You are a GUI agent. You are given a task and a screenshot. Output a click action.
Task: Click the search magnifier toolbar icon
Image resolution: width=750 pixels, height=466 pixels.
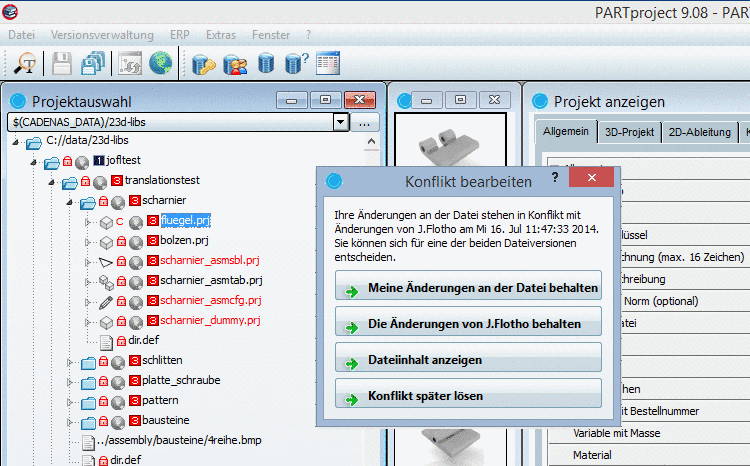point(25,64)
